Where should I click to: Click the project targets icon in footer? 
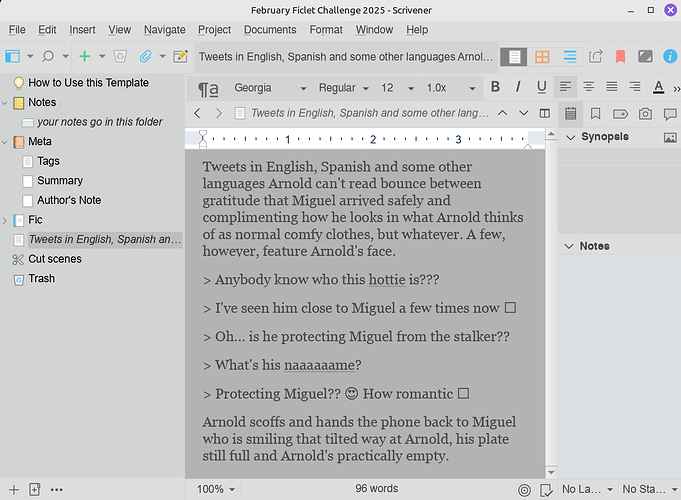click(x=524, y=490)
